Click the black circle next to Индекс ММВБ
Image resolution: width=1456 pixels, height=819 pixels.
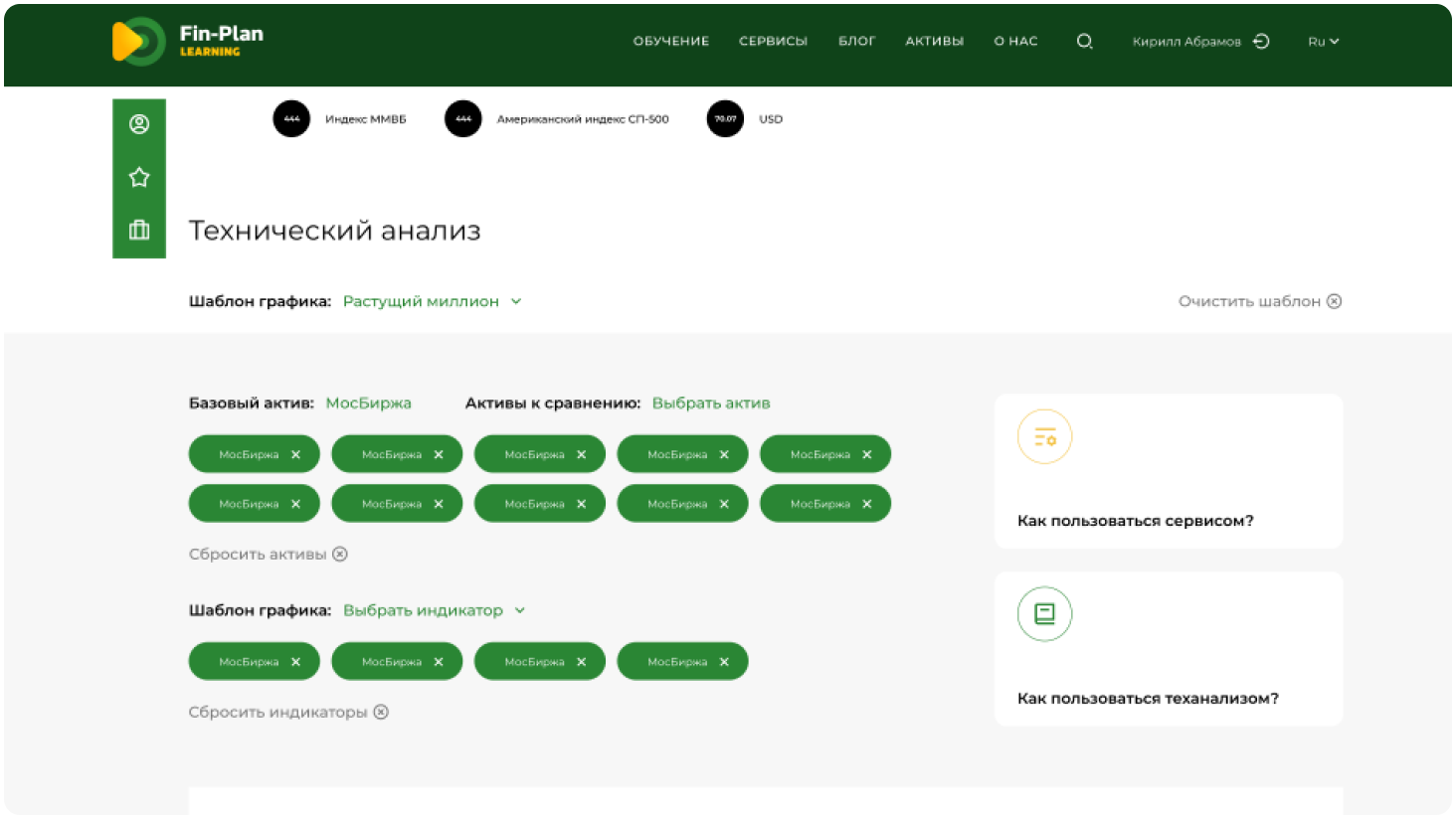[x=291, y=118]
